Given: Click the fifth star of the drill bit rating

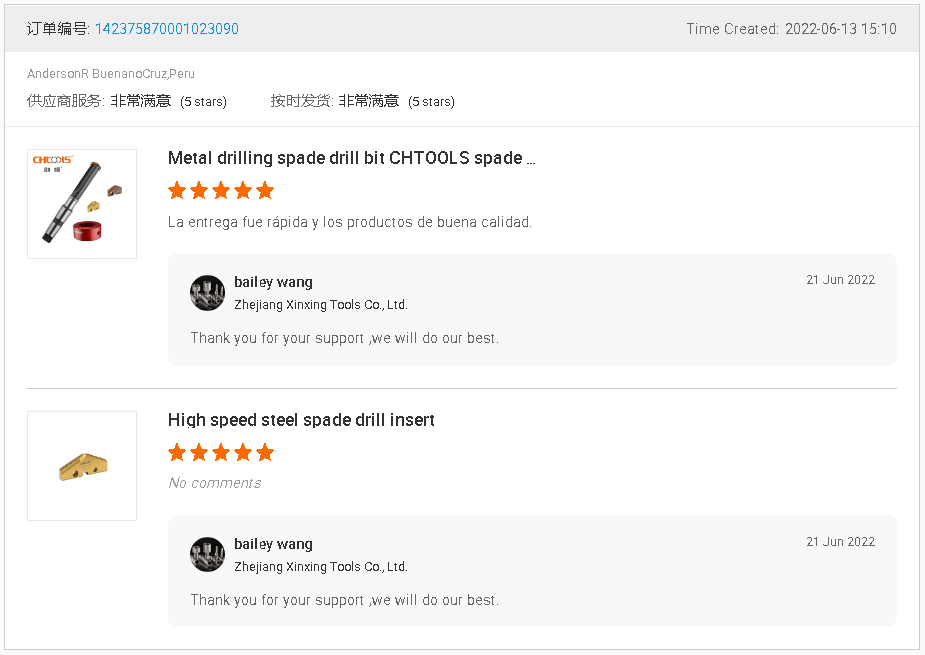Looking at the screenshot, I should coord(265,190).
